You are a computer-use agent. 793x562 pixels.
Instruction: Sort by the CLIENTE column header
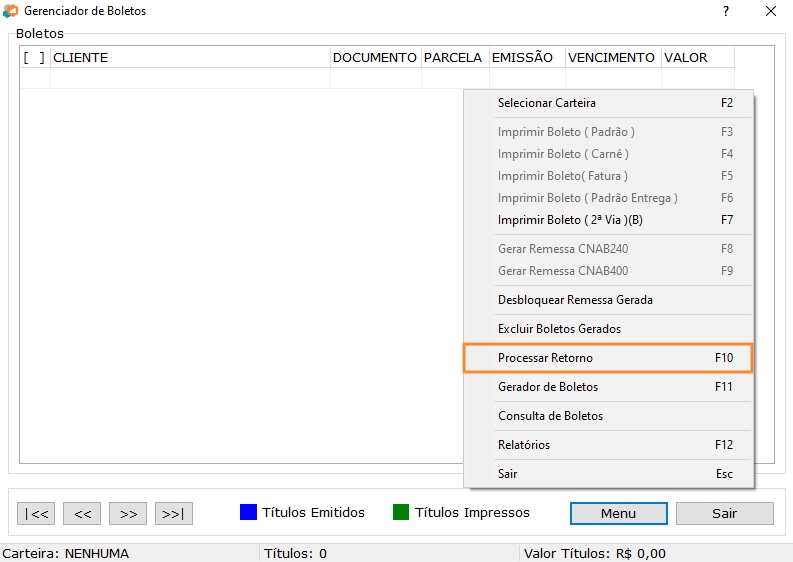[190, 58]
